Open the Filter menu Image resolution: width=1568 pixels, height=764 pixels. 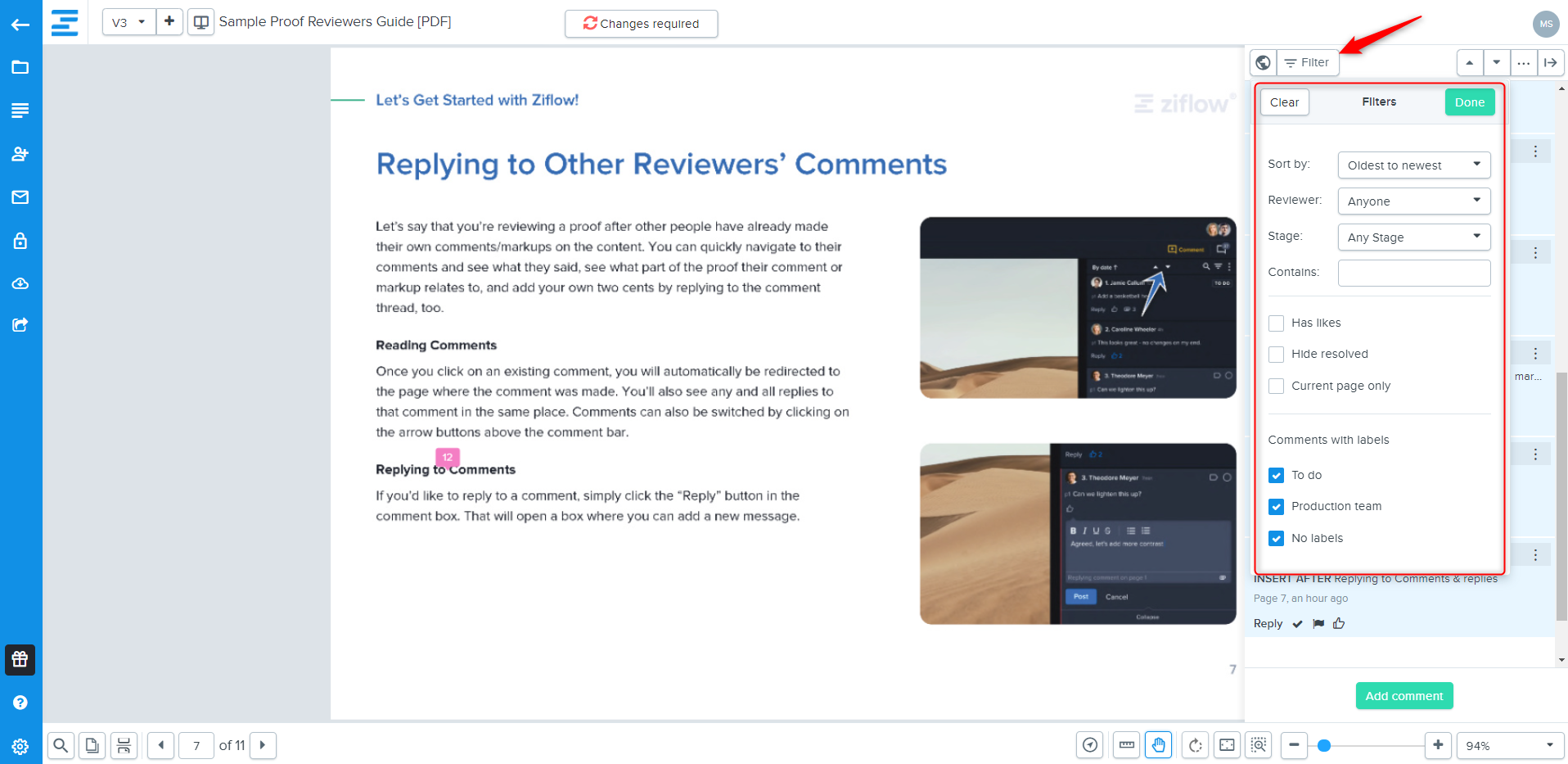point(1307,63)
